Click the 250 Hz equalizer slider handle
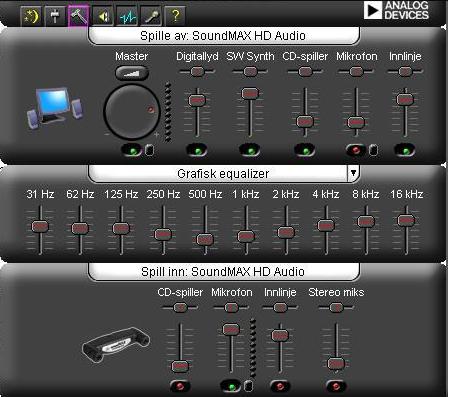 [163, 234]
